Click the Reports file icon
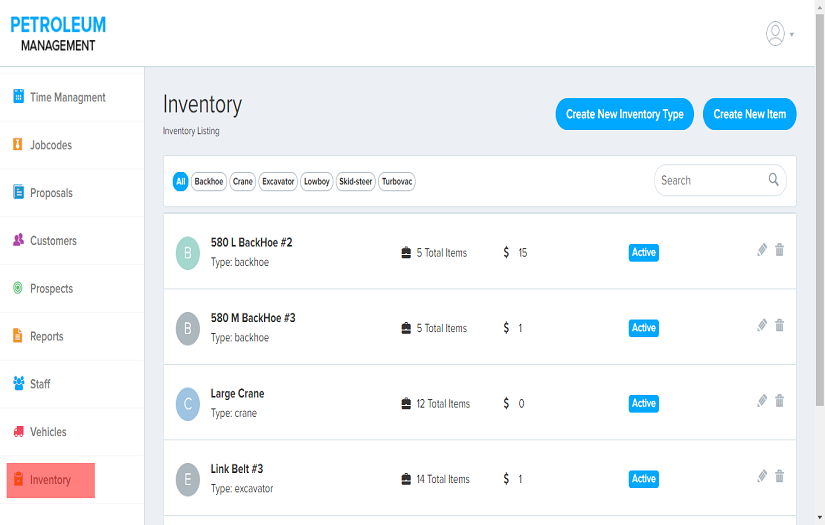825x525 pixels. click(18, 335)
